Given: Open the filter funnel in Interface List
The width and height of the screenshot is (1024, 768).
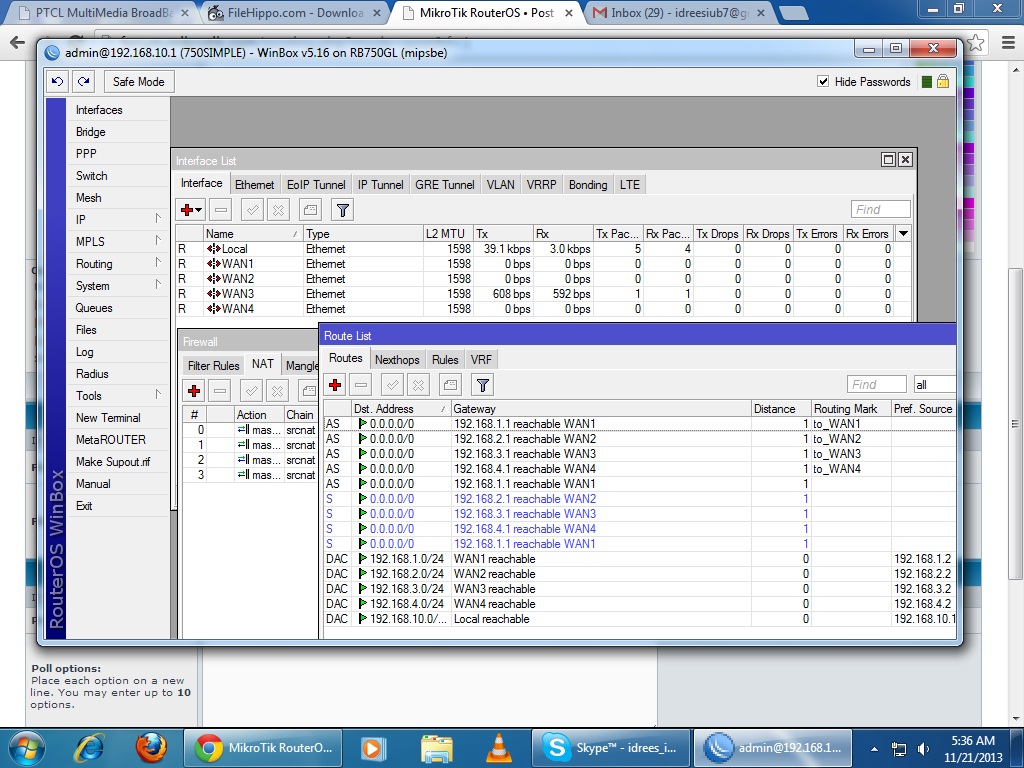Looking at the screenshot, I should [x=342, y=210].
